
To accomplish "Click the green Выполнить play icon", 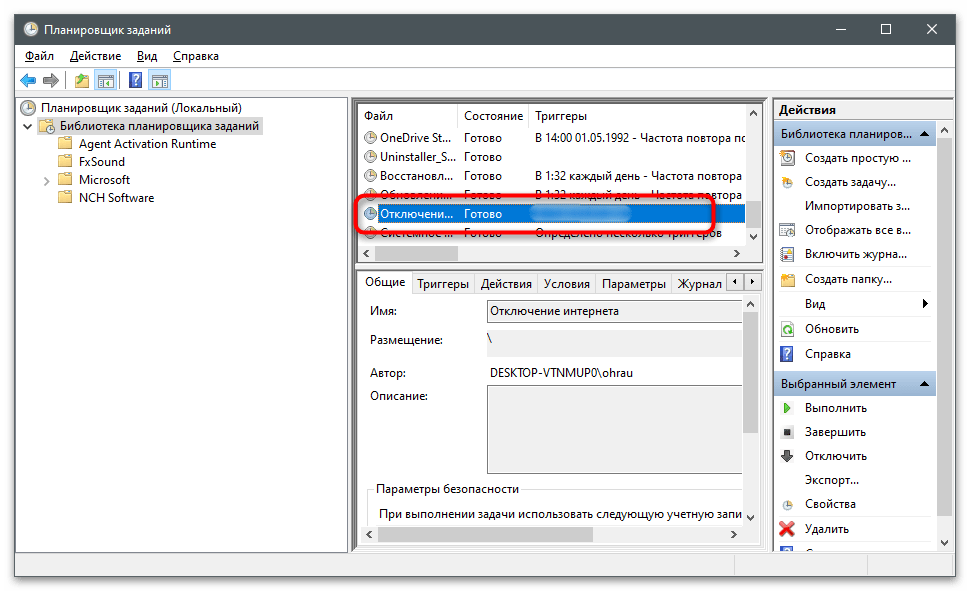I will point(787,408).
